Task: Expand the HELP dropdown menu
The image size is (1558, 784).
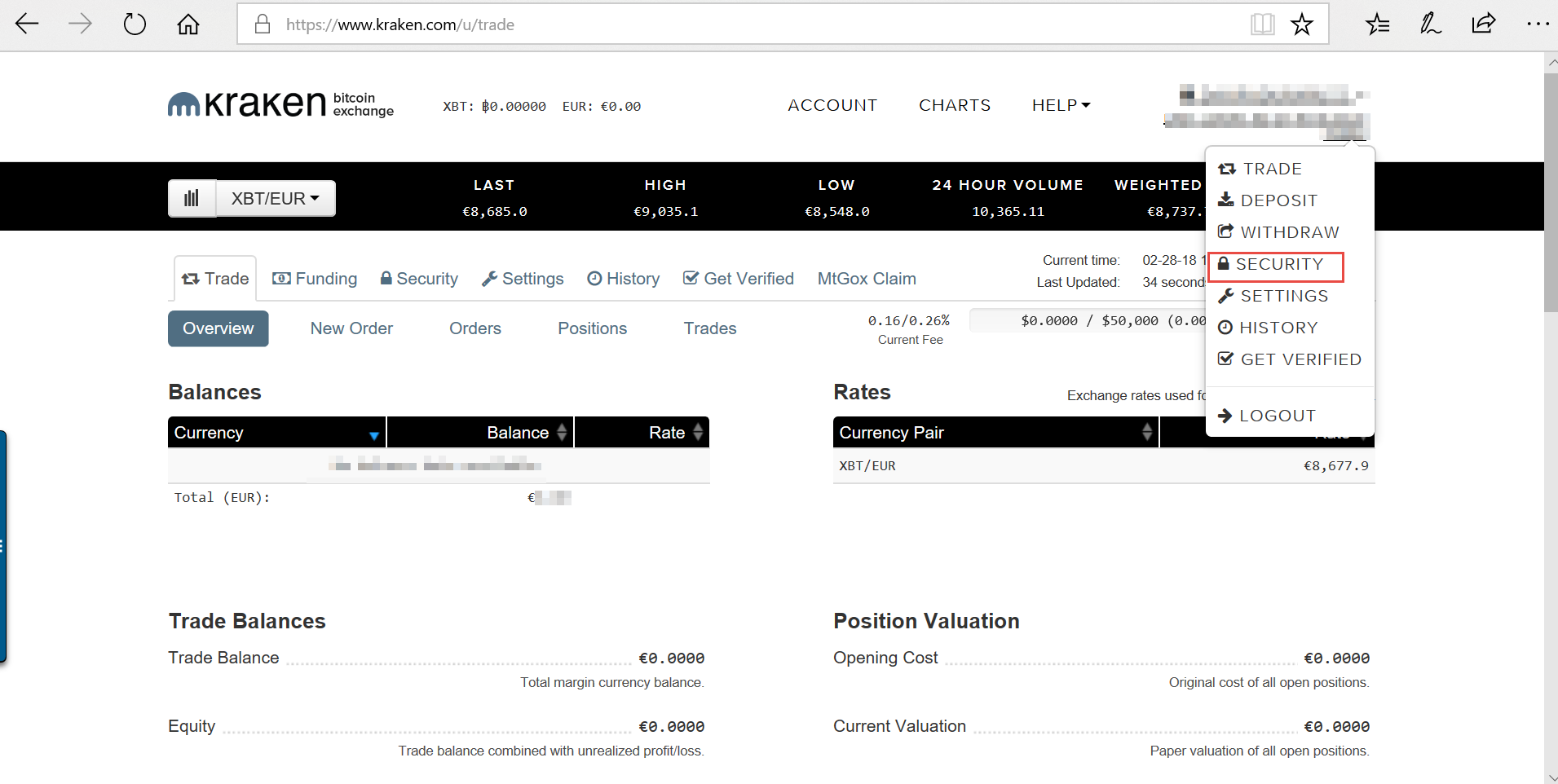Action: point(1061,105)
